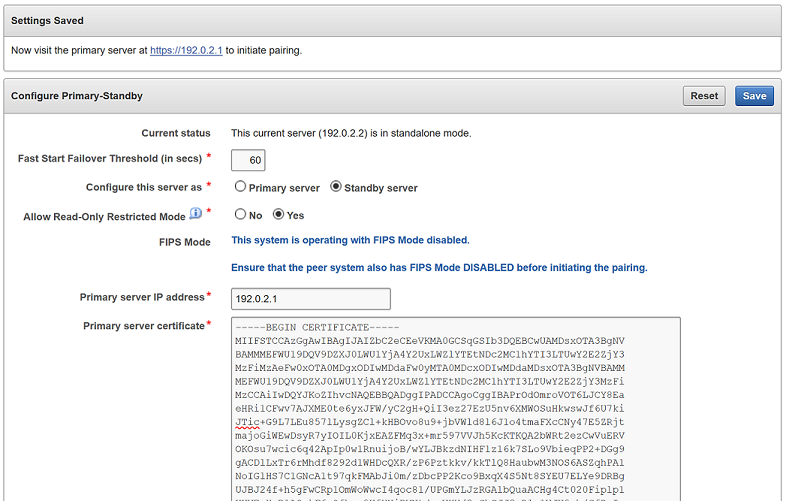Set Allow Read-Only Restricted Mode to No
The image size is (786, 501).
pyautogui.click(x=241, y=214)
